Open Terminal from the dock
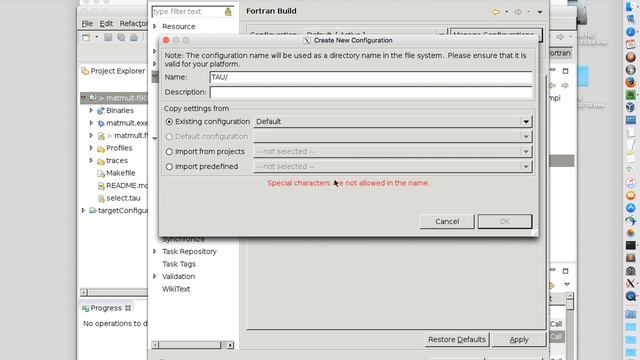Screen dimensions: 640x360 (631, 245)
